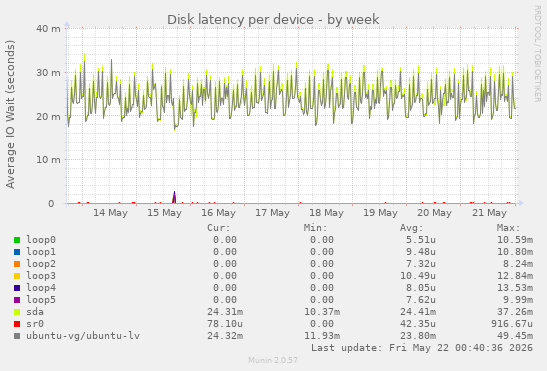547x371 pixels.
Task: Click the loop5 purple legend swatch
Action: pos(17,300)
